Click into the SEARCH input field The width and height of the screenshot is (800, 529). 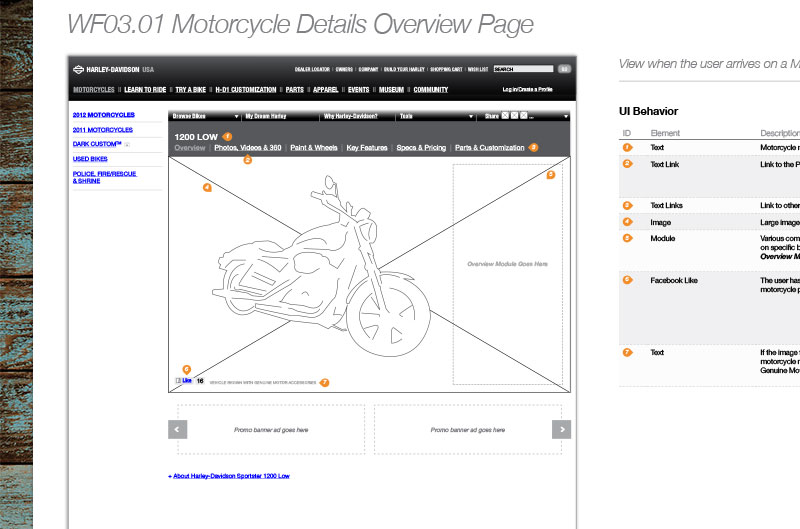click(x=523, y=69)
